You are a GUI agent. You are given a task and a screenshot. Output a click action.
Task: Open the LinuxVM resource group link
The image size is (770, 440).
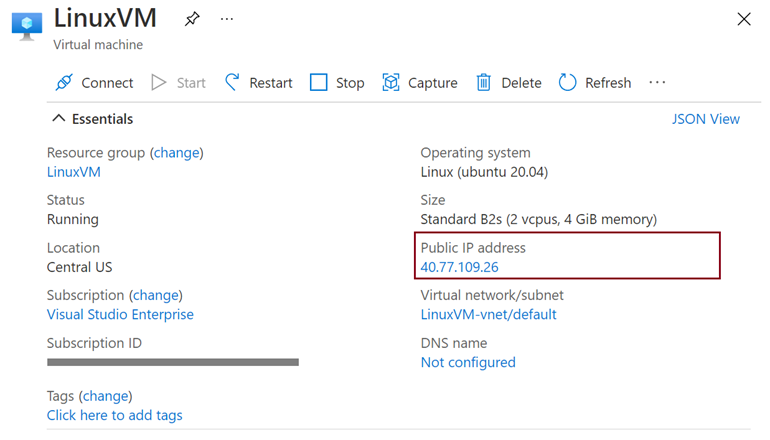point(74,172)
